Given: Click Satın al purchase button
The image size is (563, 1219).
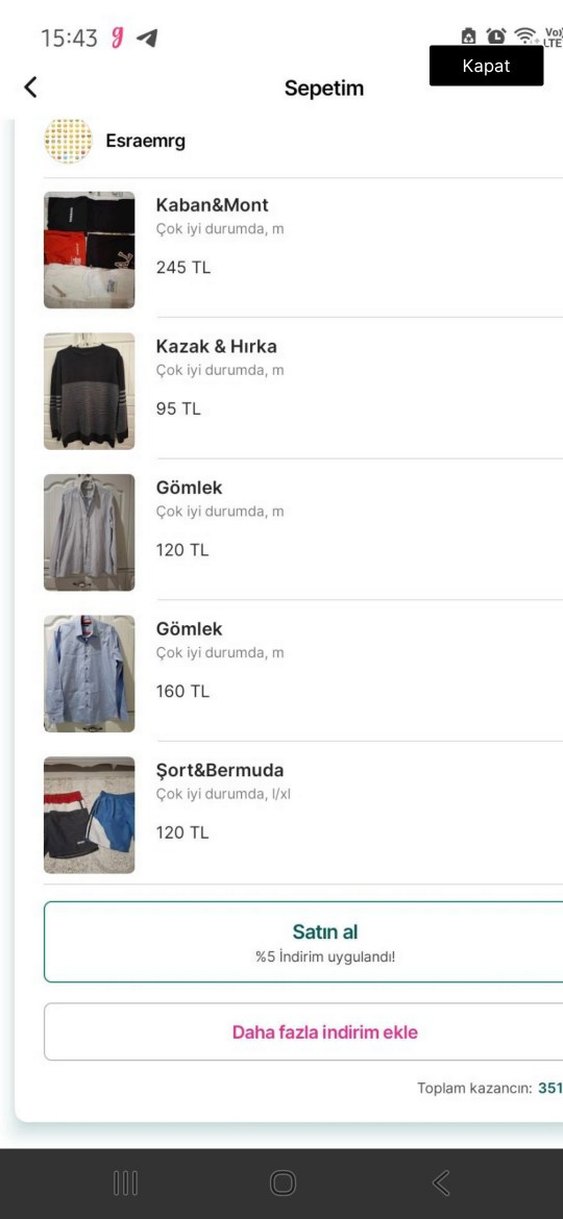Looking at the screenshot, I should (304, 942).
